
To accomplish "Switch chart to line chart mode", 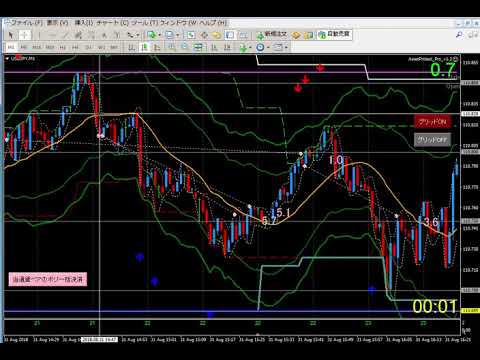I will 157,47.
